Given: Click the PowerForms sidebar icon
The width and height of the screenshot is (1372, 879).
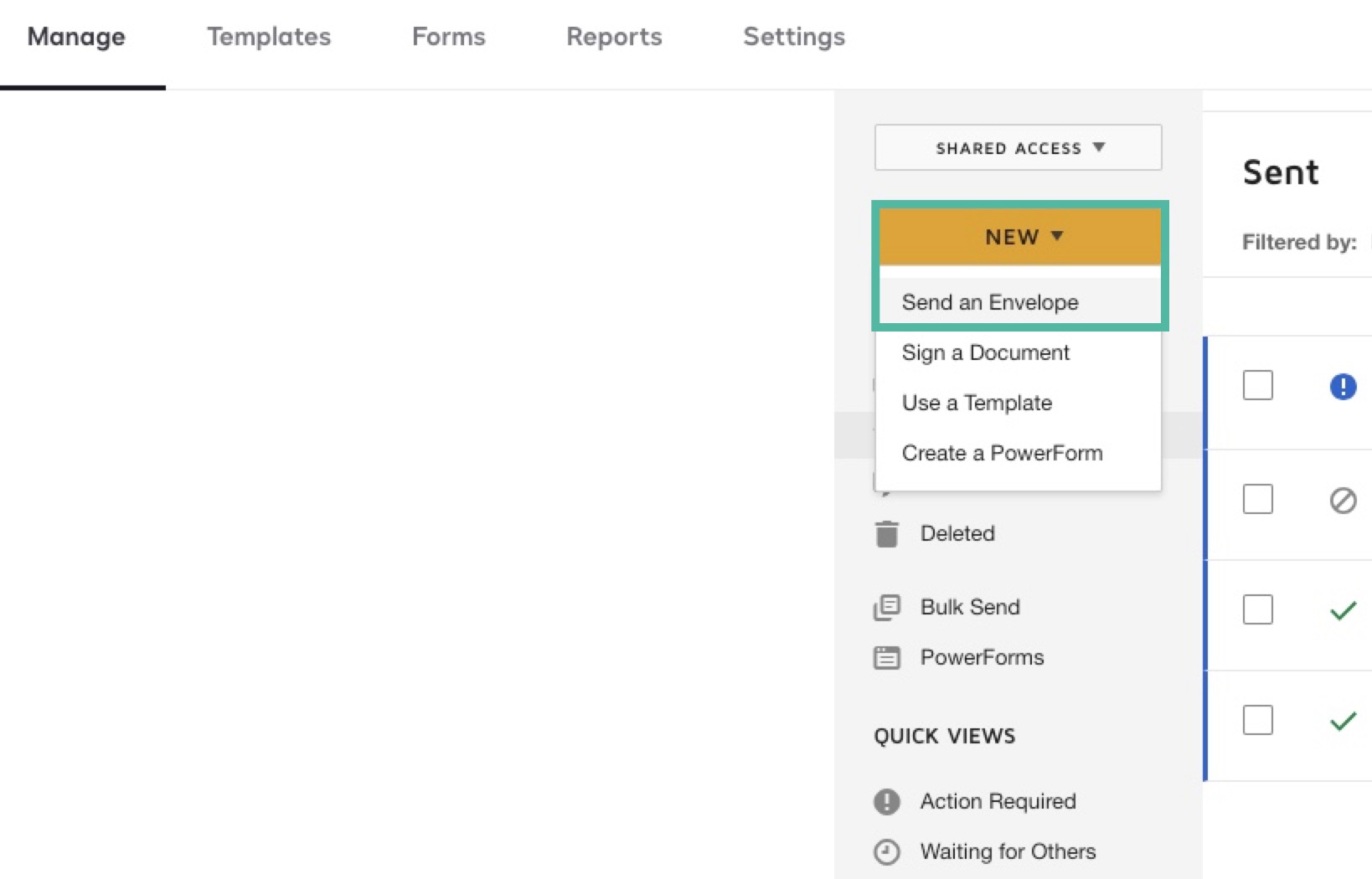Looking at the screenshot, I should coord(886,657).
